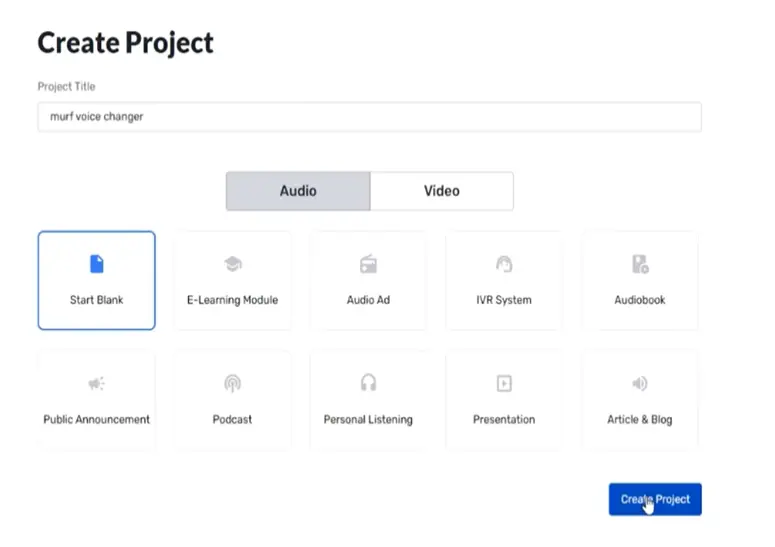
Task: Switch to the Audio tab
Action: pyautogui.click(x=298, y=191)
